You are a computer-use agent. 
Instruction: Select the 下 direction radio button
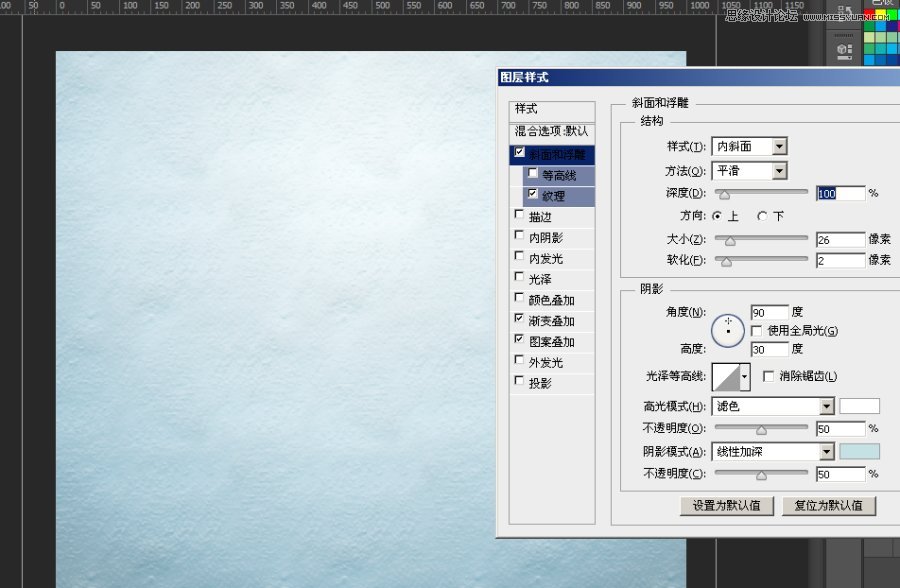pyautogui.click(x=763, y=216)
